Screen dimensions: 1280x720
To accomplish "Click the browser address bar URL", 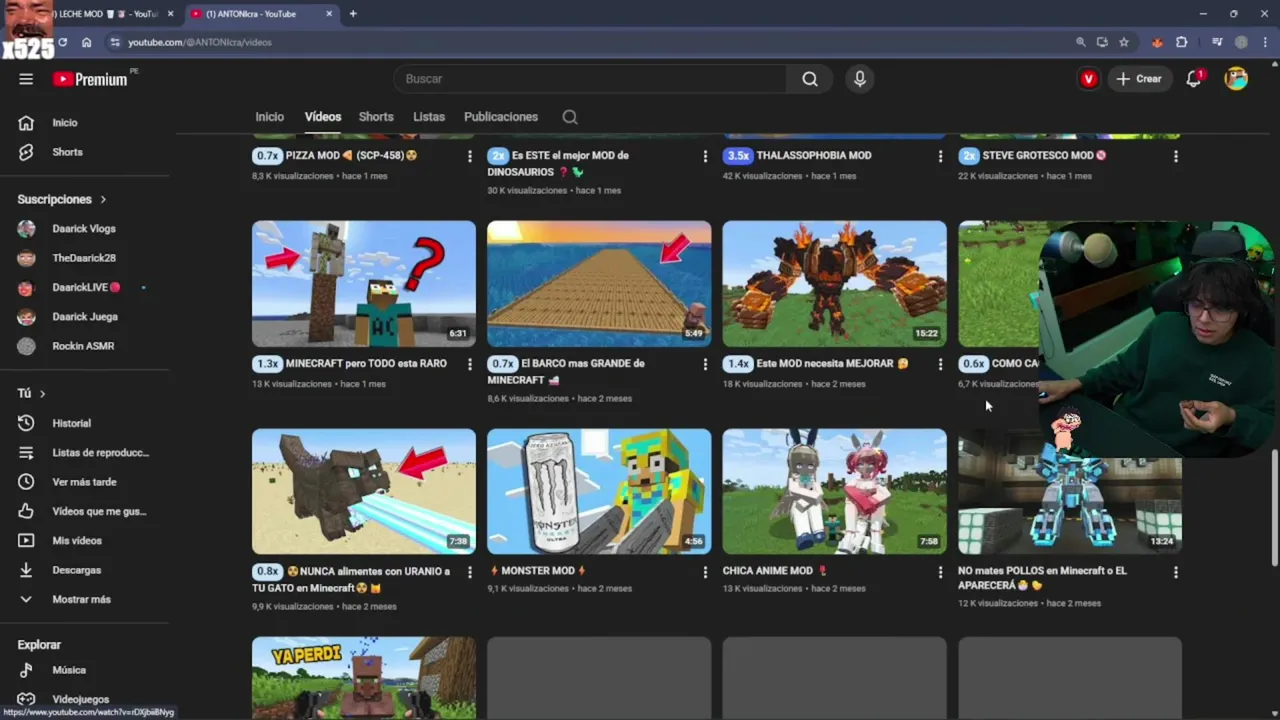I will [199, 42].
